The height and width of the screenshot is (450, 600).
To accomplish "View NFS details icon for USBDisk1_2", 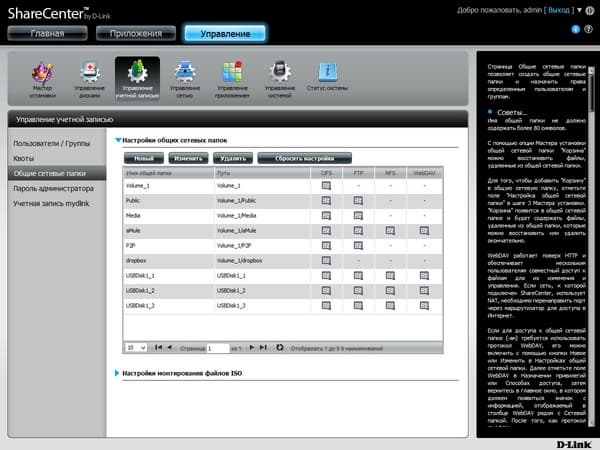I will pyautogui.click(x=390, y=290).
